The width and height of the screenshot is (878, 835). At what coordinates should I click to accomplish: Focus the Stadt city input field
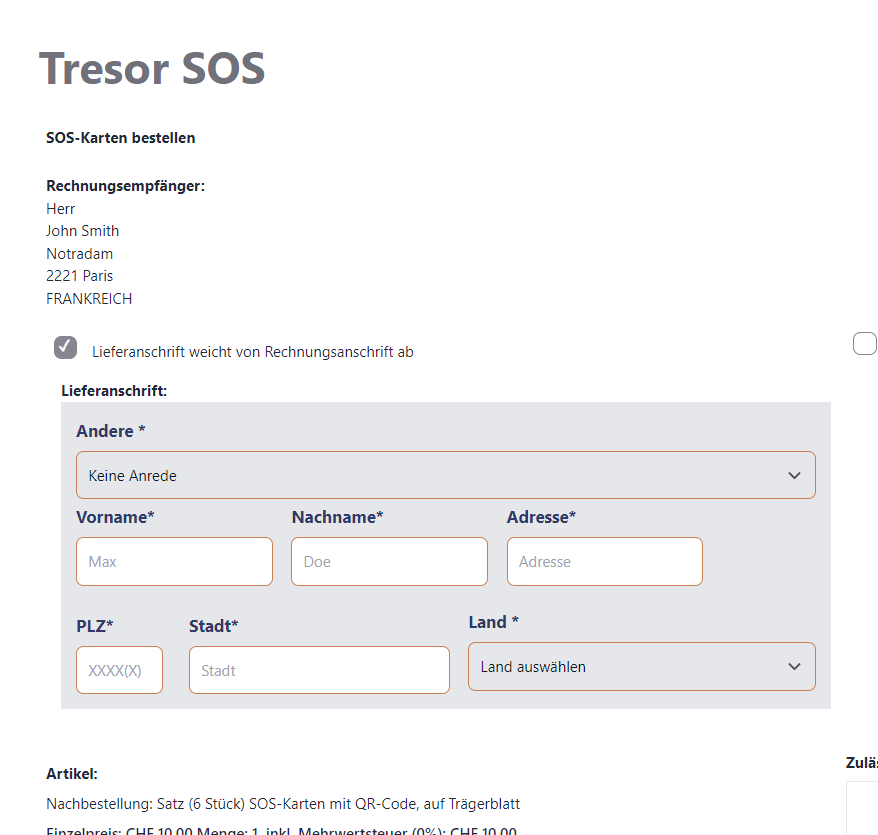[319, 670]
